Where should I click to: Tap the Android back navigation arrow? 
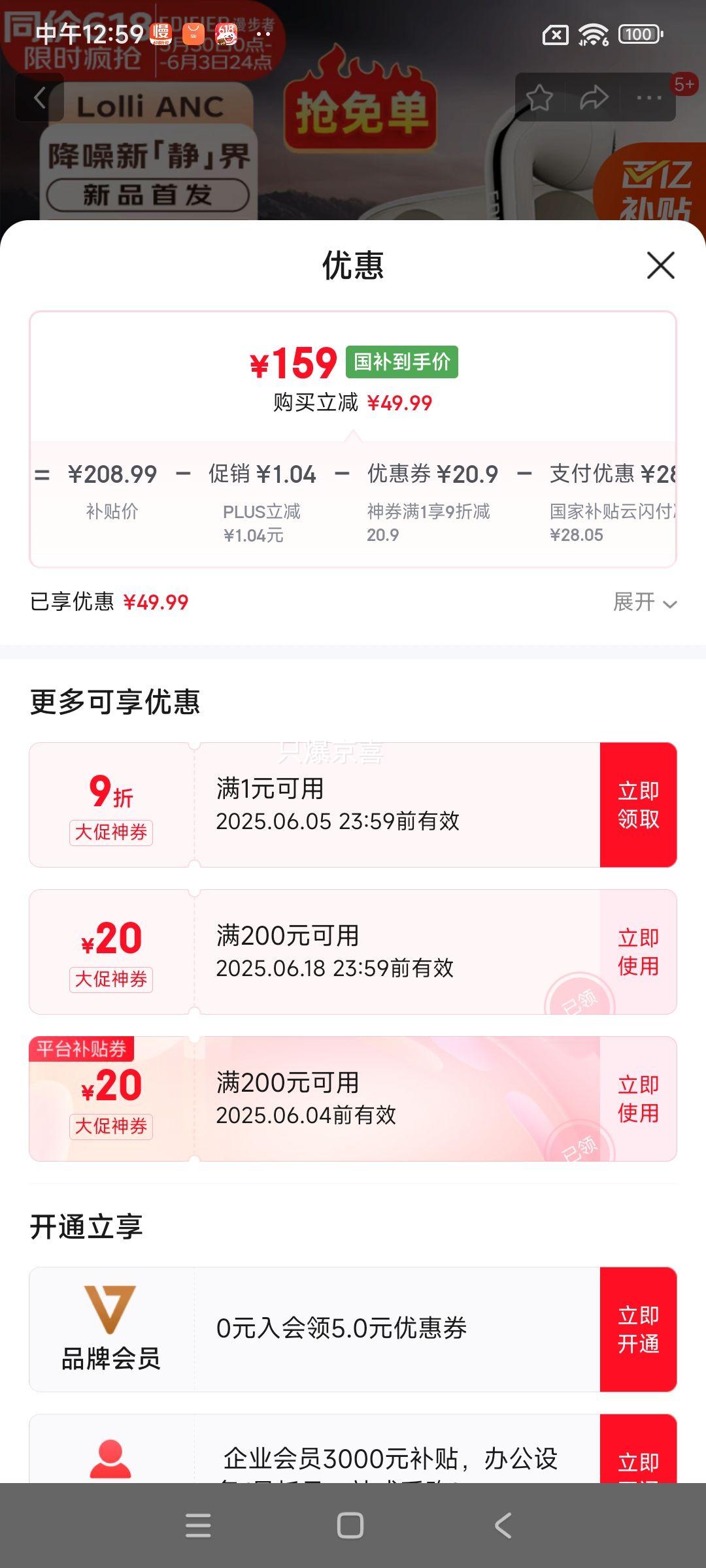click(503, 1526)
